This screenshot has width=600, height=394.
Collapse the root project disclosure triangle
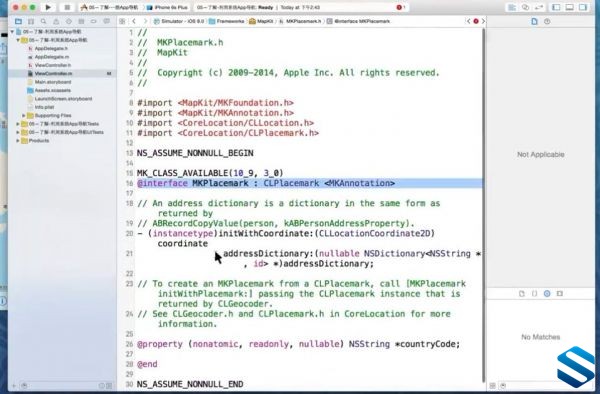(12, 32)
